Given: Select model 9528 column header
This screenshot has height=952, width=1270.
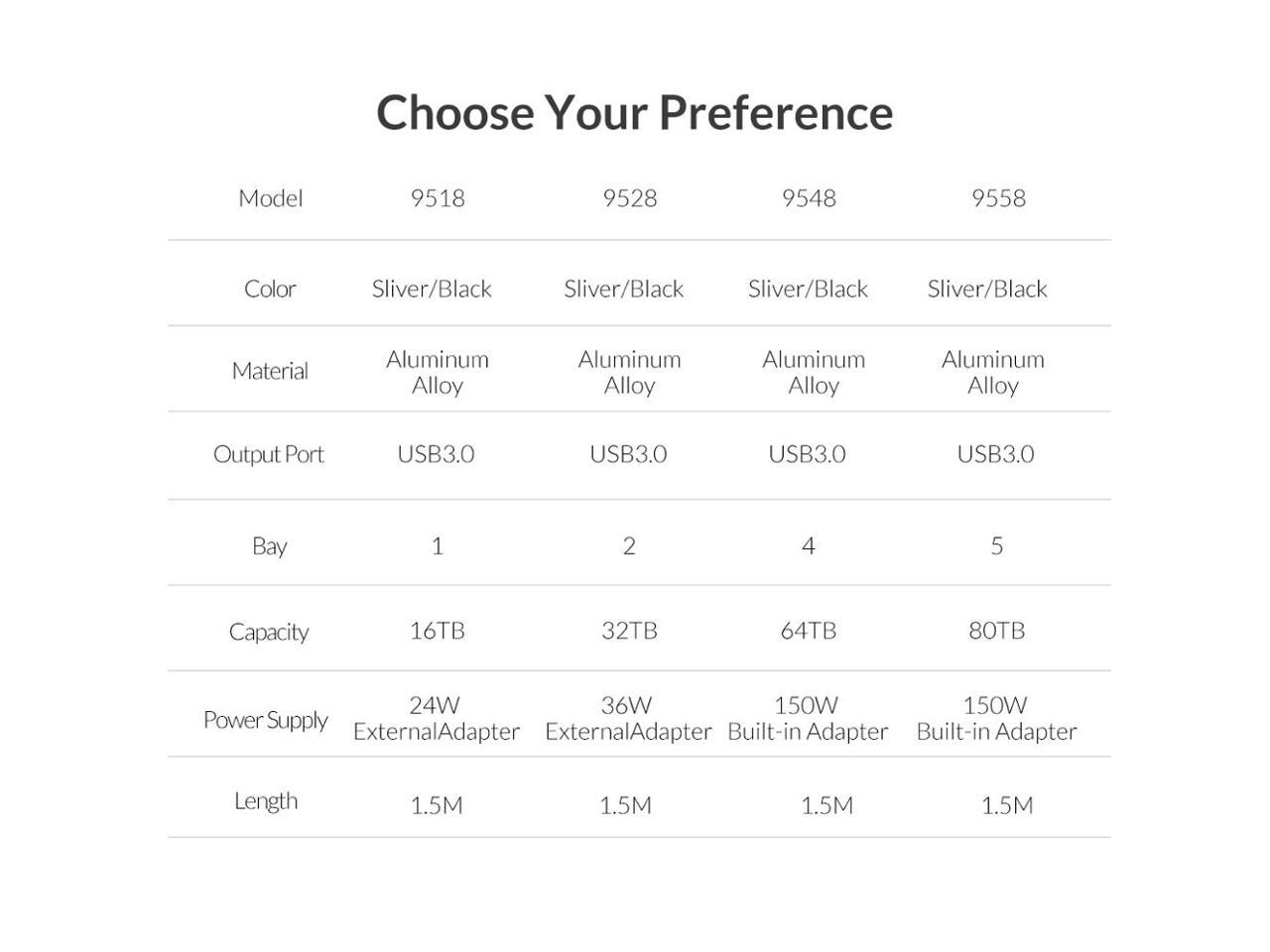Looking at the screenshot, I should pyautogui.click(x=629, y=198).
